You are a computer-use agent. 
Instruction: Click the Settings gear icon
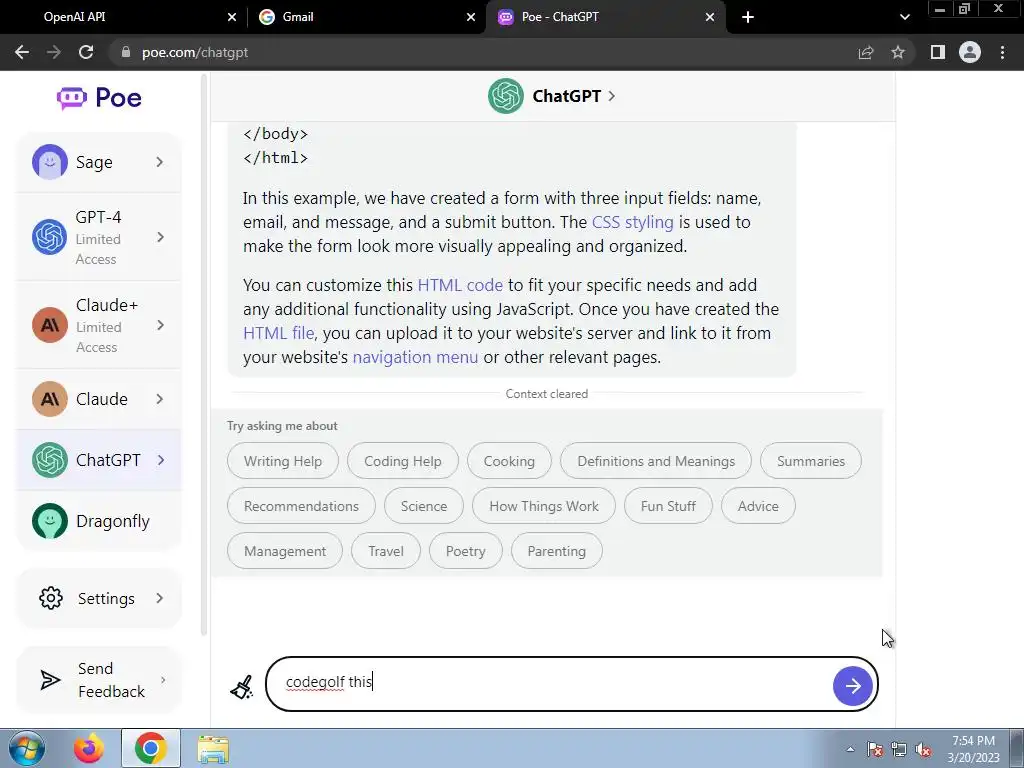pos(51,598)
